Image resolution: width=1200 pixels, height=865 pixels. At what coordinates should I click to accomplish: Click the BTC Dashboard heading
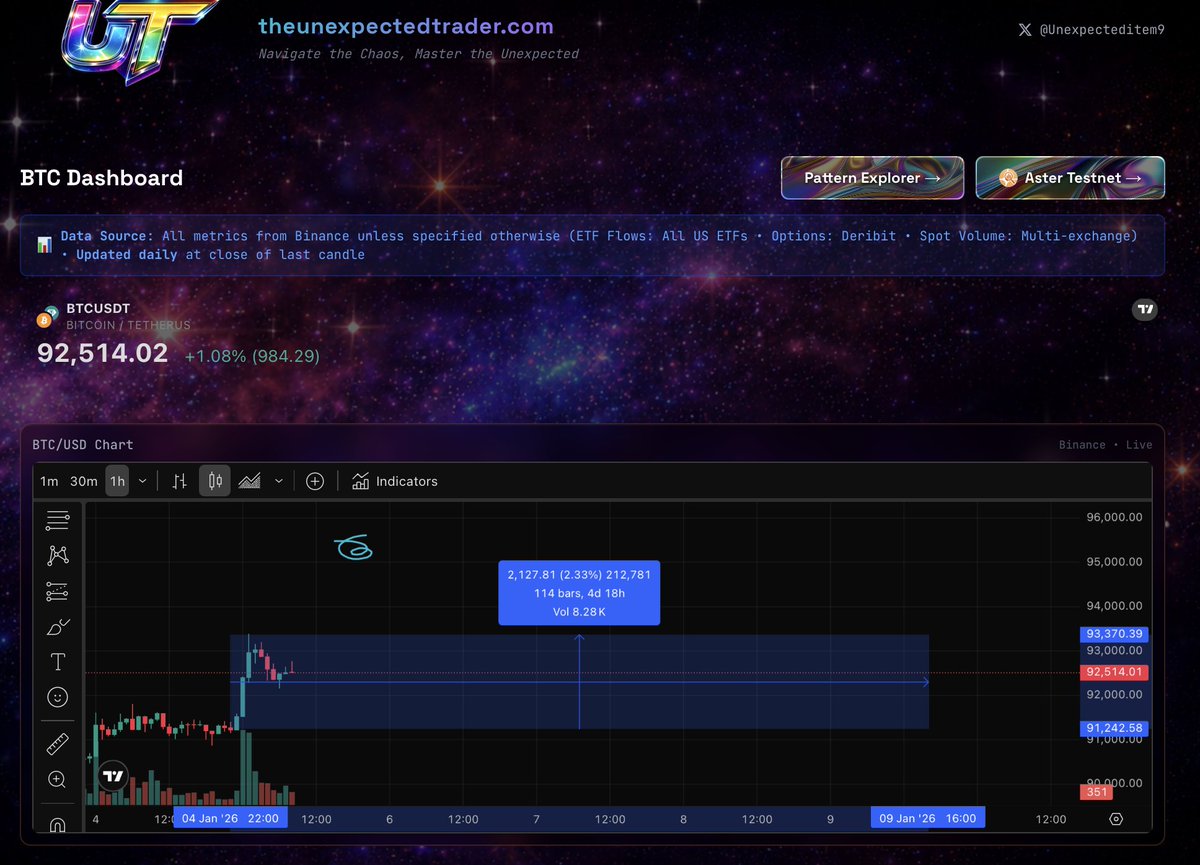pyautogui.click(x=102, y=178)
